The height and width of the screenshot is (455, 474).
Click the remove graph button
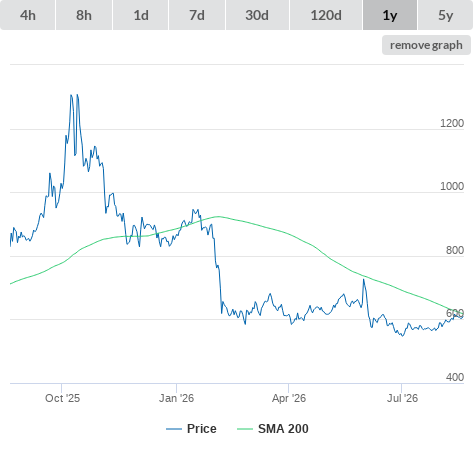(426, 45)
